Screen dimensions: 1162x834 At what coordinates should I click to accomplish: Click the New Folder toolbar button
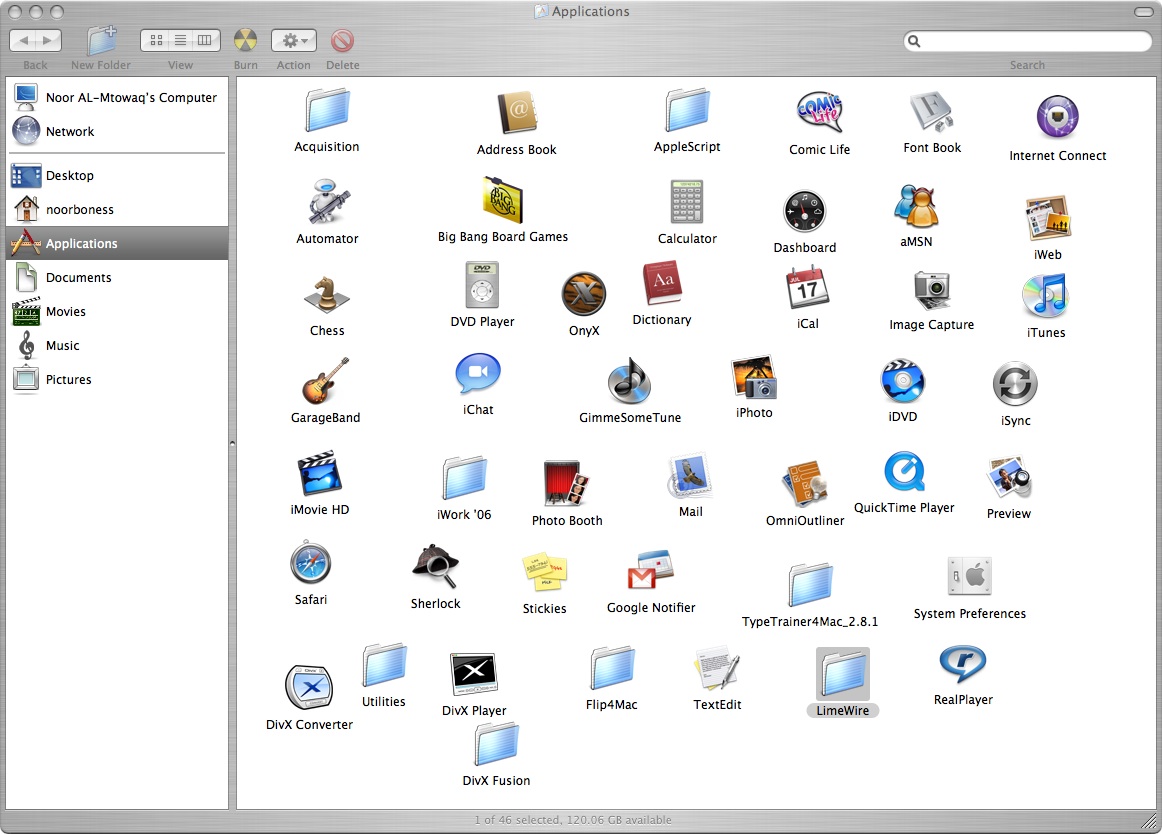point(101,40)
